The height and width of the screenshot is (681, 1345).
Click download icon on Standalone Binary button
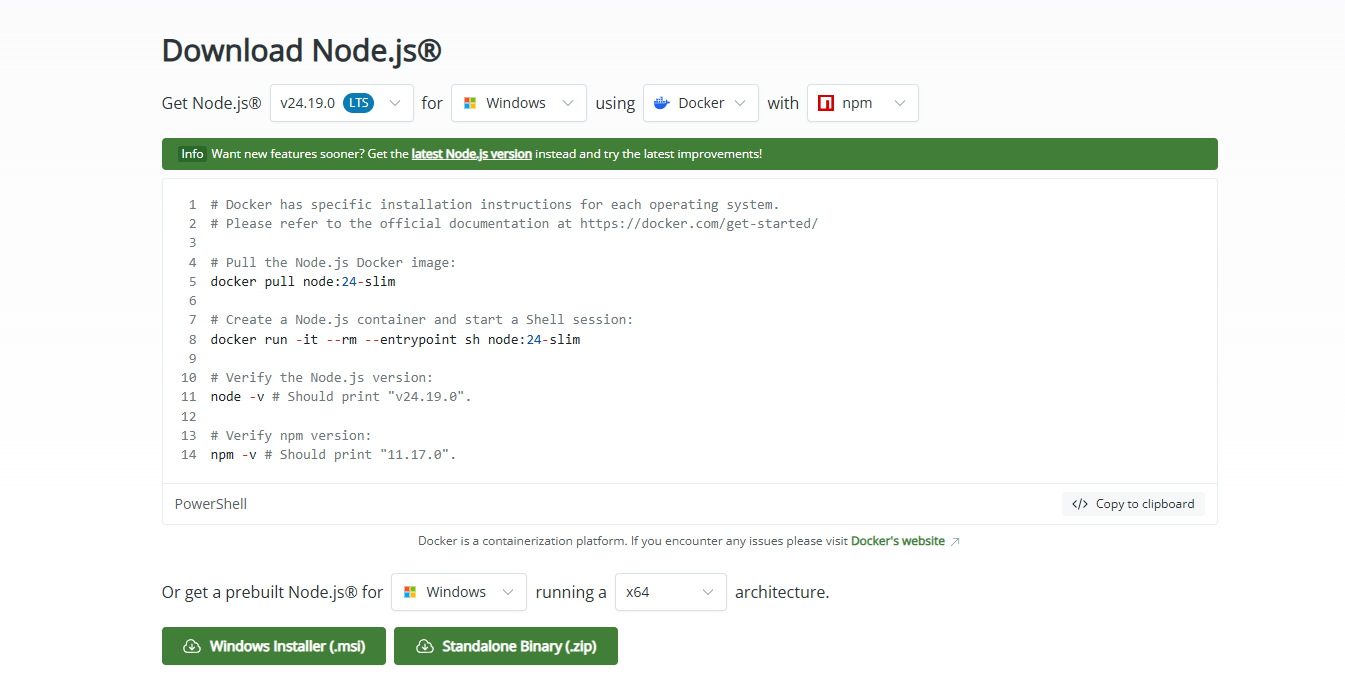425,646
